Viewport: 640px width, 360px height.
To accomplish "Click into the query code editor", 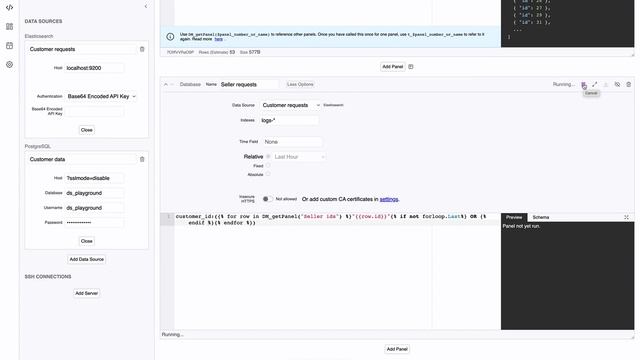I will pyautogui.click(x=337, y=271).
